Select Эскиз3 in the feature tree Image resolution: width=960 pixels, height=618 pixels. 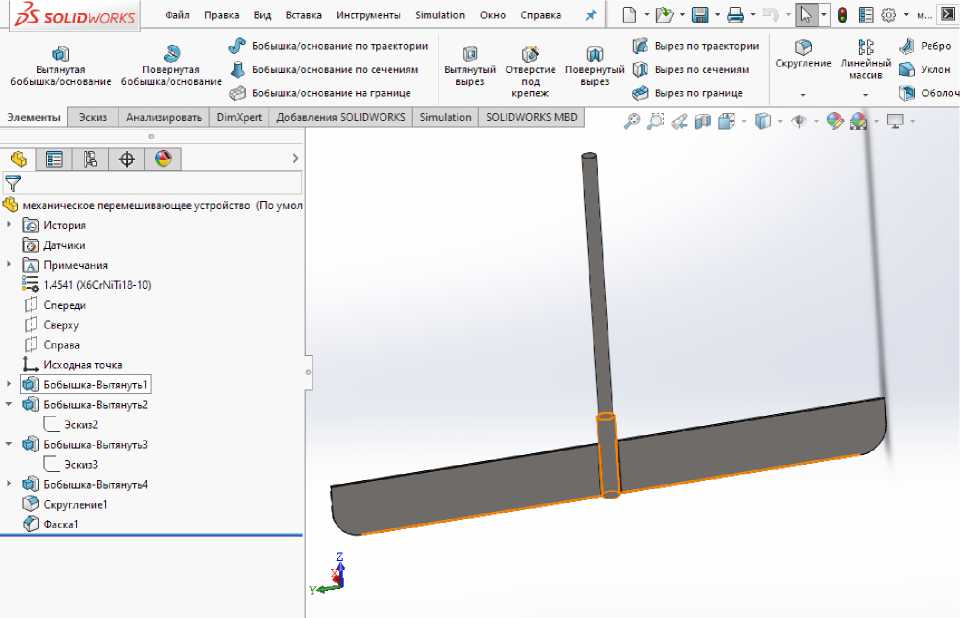click(x=81, y=464)
